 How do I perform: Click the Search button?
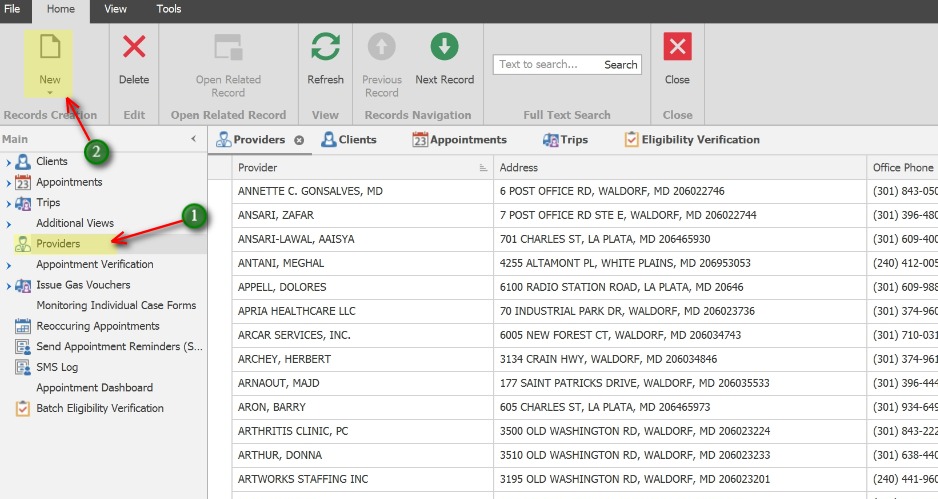click(620, 65)
